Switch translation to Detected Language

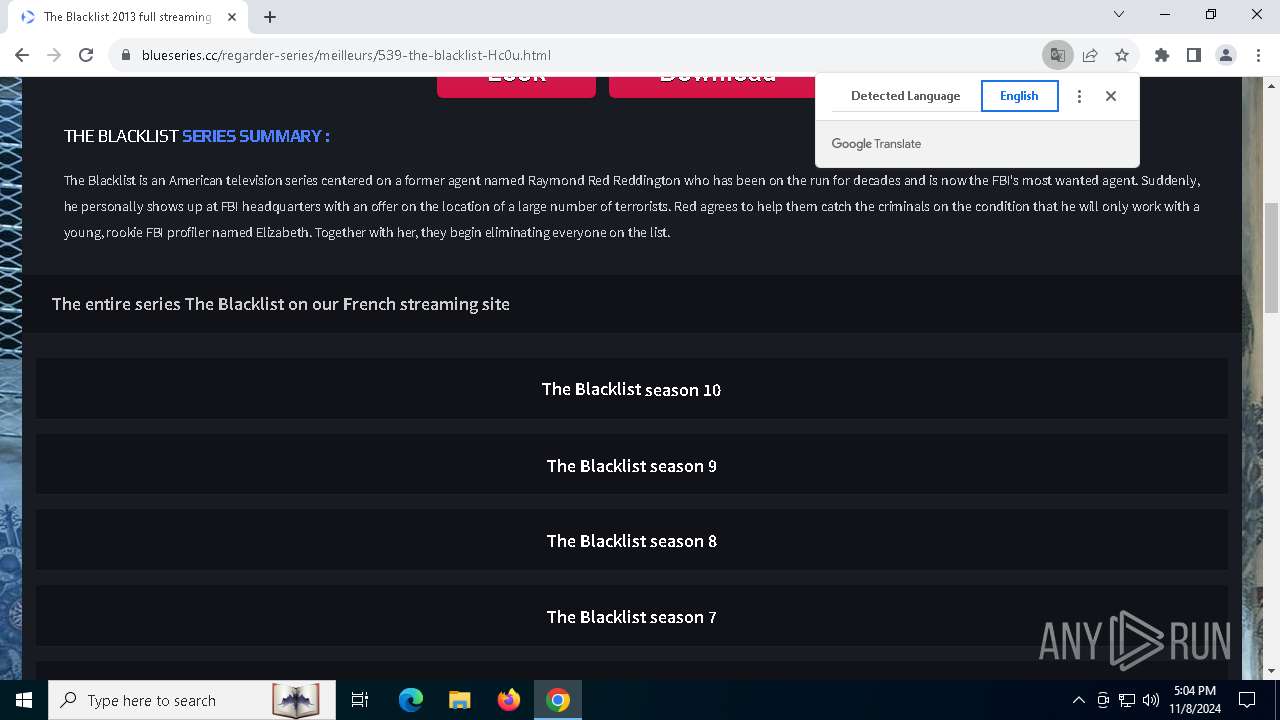coord(905,96)
